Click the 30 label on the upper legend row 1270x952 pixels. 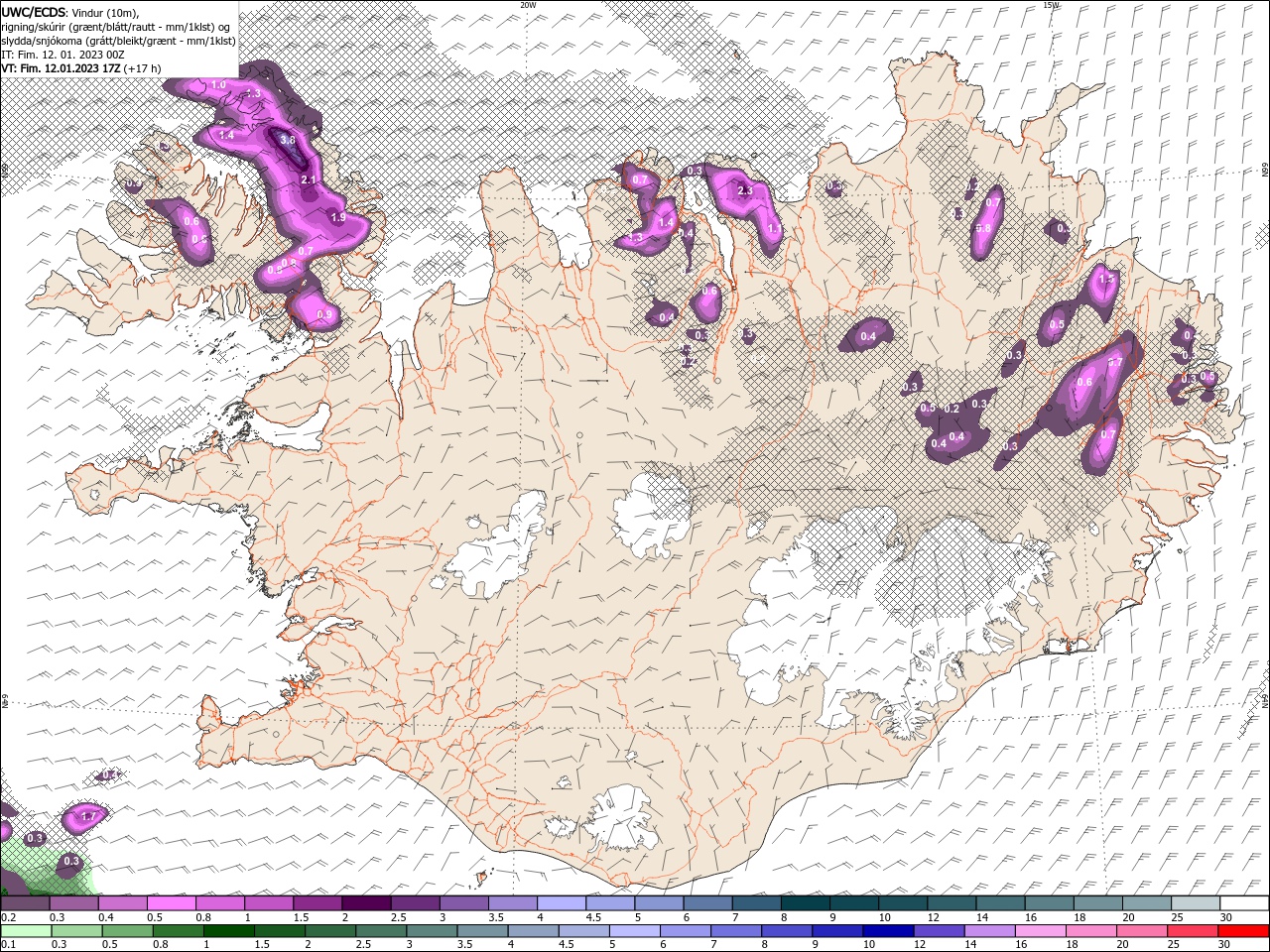click(x=1227, y=917)
